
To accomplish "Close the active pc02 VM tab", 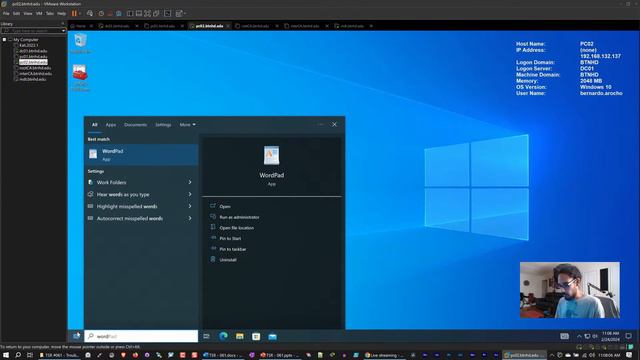I will tap(228, 26).
